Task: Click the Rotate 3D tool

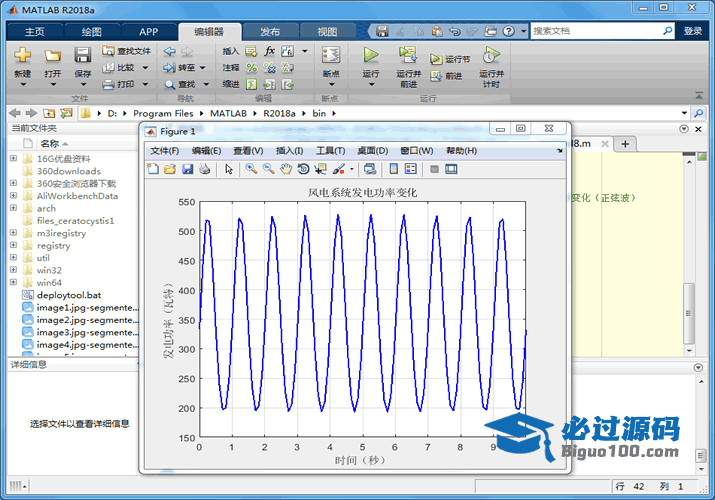Action: pyautogui.click(x=303, y=169)
